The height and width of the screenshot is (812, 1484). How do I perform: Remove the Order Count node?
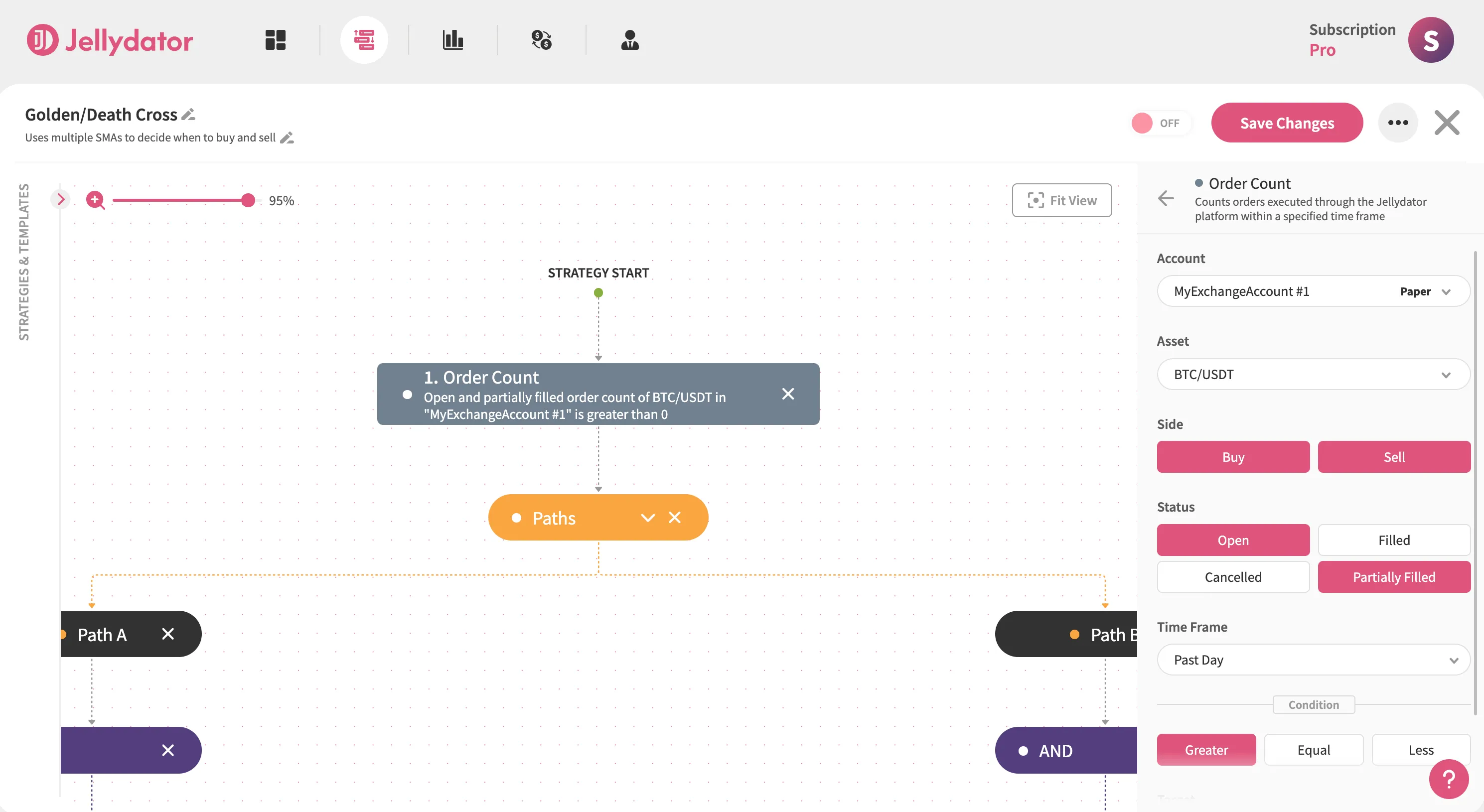pos(788,394)
